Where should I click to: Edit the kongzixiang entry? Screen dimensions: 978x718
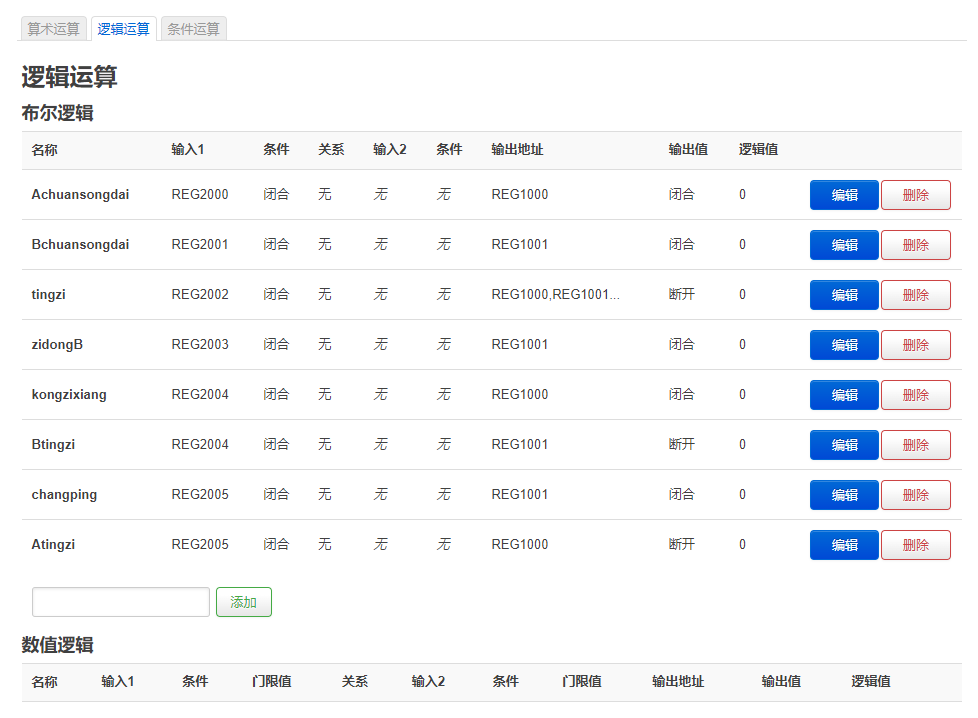click(844, 395)
